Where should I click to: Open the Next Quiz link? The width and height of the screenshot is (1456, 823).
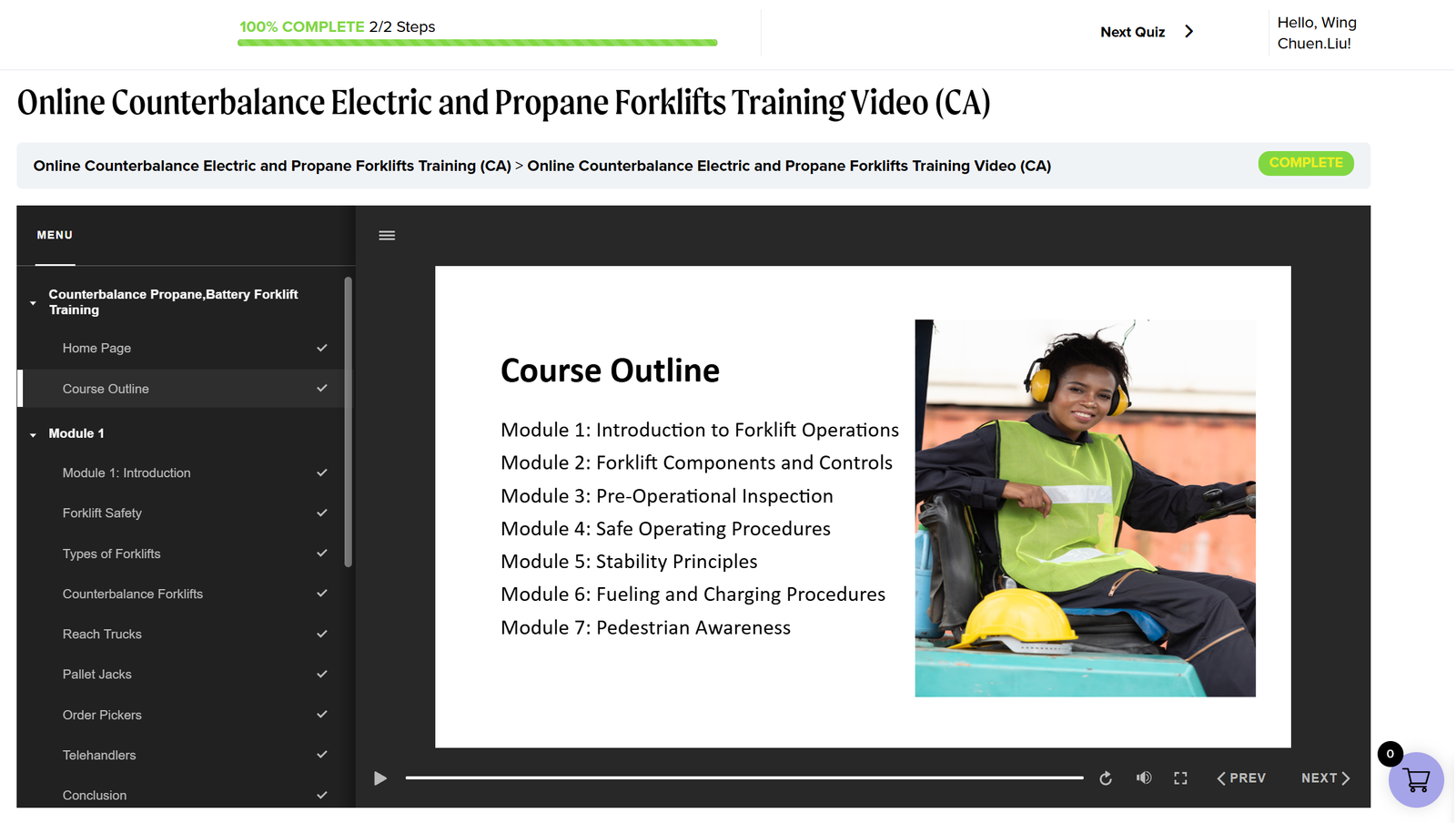pos(1133,32)
